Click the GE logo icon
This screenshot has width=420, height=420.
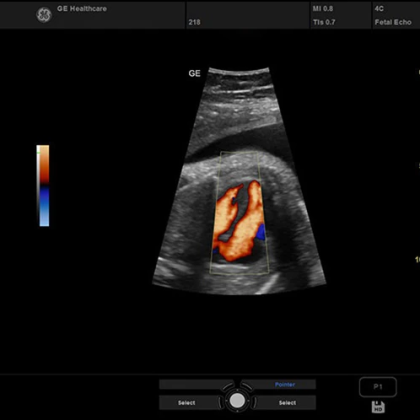pos(44,15)
